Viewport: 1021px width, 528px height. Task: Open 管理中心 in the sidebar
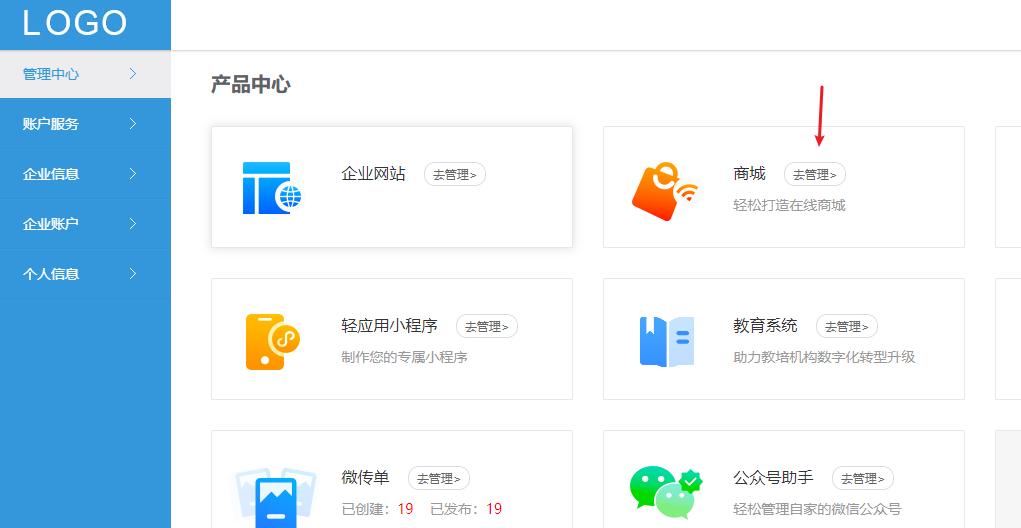pyautogui.click(x=85, y=74)
